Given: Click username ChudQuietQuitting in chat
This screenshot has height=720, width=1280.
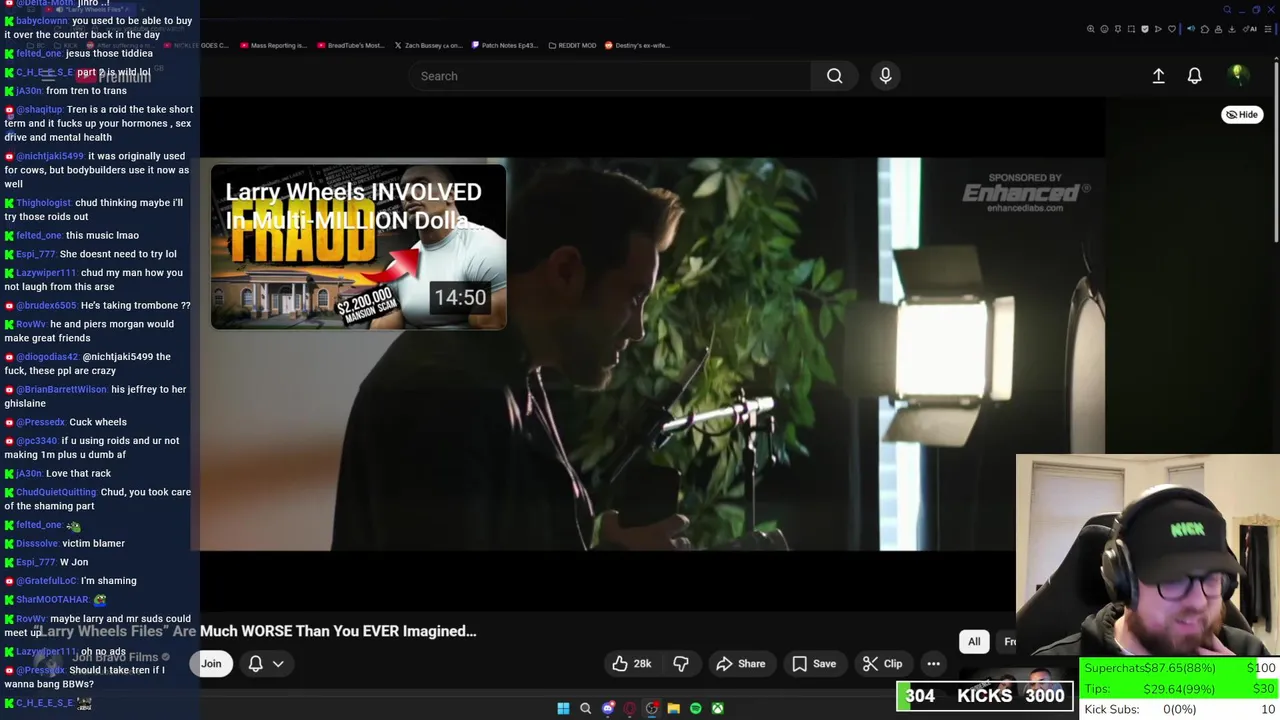Looking at the screenshot, I should [56, 492].
